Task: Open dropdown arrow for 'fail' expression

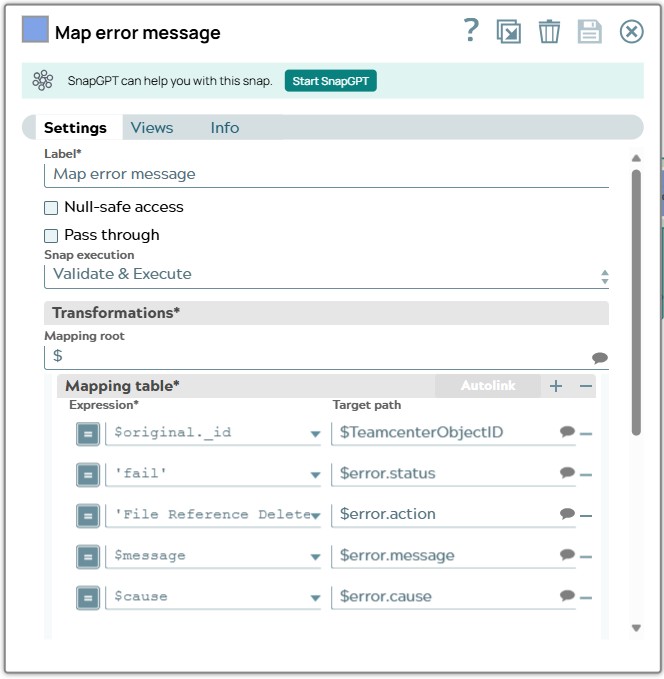Action: click(x=315, y=475)
